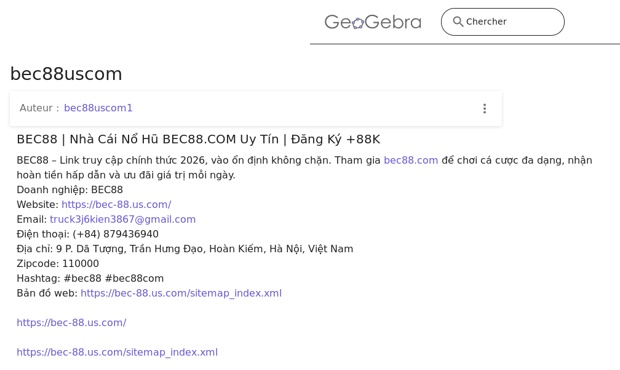Click the truck3j6kien3867@gmail.com email link
Screen dimensions: 620x370
pos(123,219)
